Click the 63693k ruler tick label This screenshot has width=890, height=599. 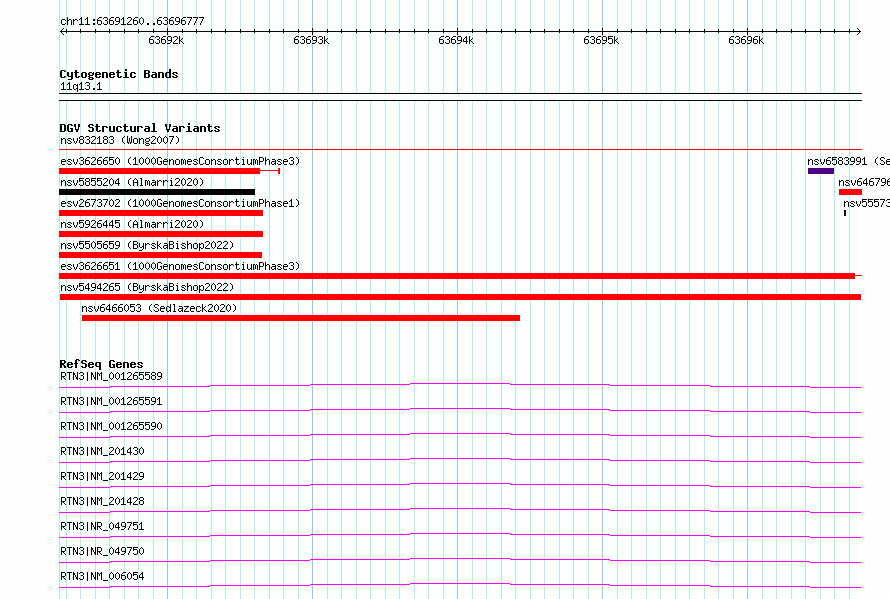(x=311, y=40)
